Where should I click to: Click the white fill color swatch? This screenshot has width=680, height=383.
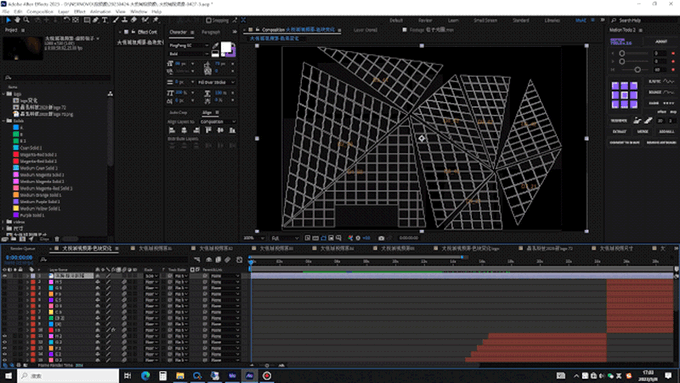(226, 47)
